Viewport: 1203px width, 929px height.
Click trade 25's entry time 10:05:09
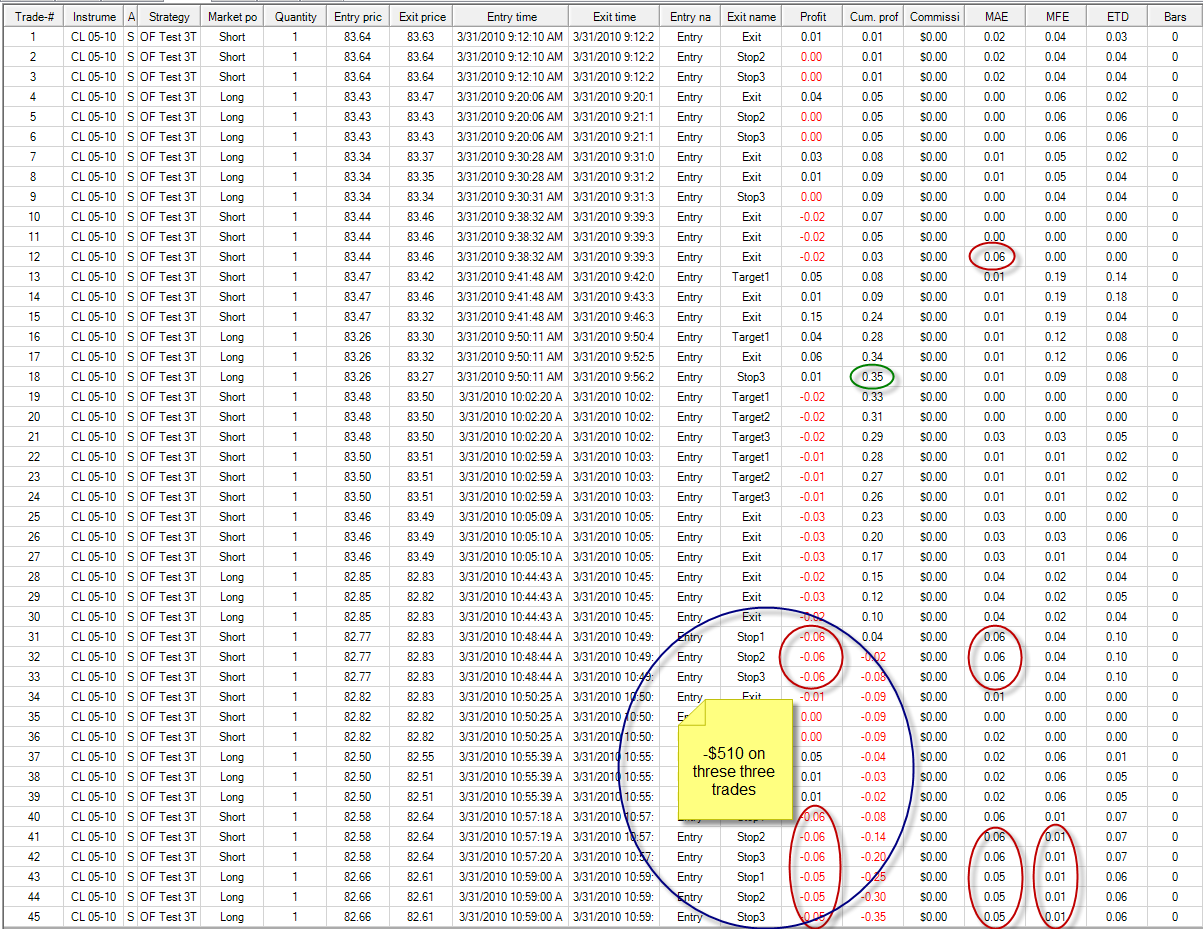[x=510, y=517]
